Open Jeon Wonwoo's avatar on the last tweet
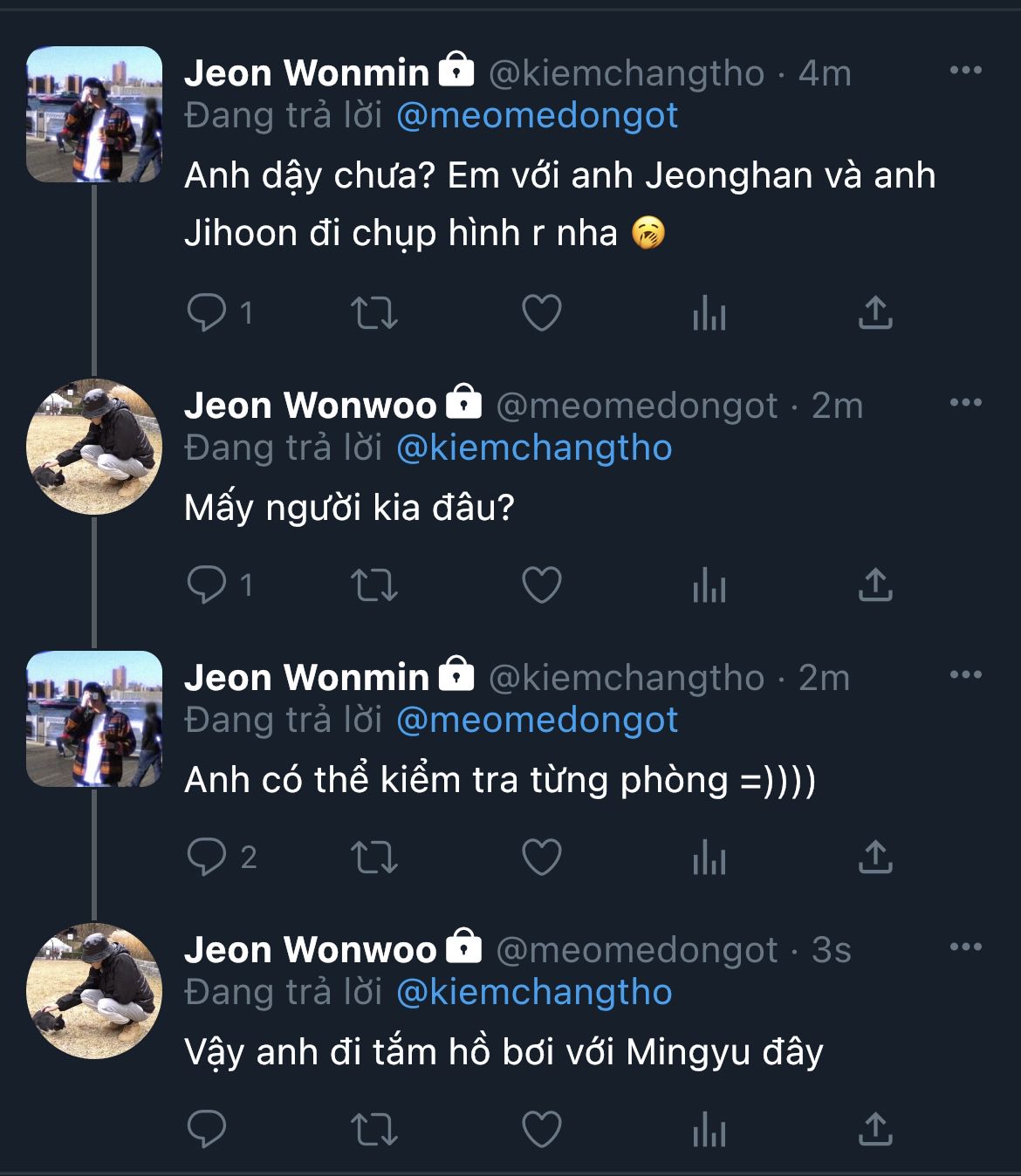Screen dimensions: 1021x1176 tap(94, 990)
